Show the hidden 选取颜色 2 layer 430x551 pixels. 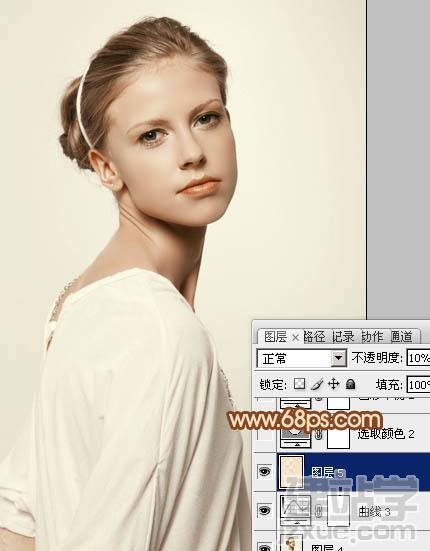(x=264, y=434)
